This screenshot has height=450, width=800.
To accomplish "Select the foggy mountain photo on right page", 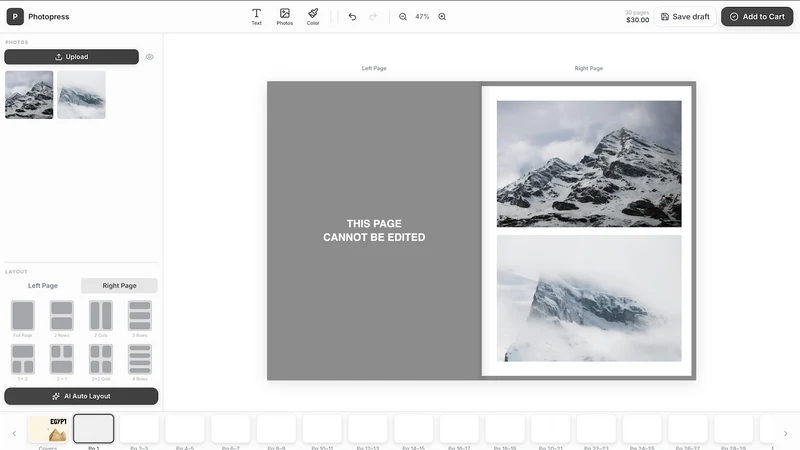I will 589,298.
